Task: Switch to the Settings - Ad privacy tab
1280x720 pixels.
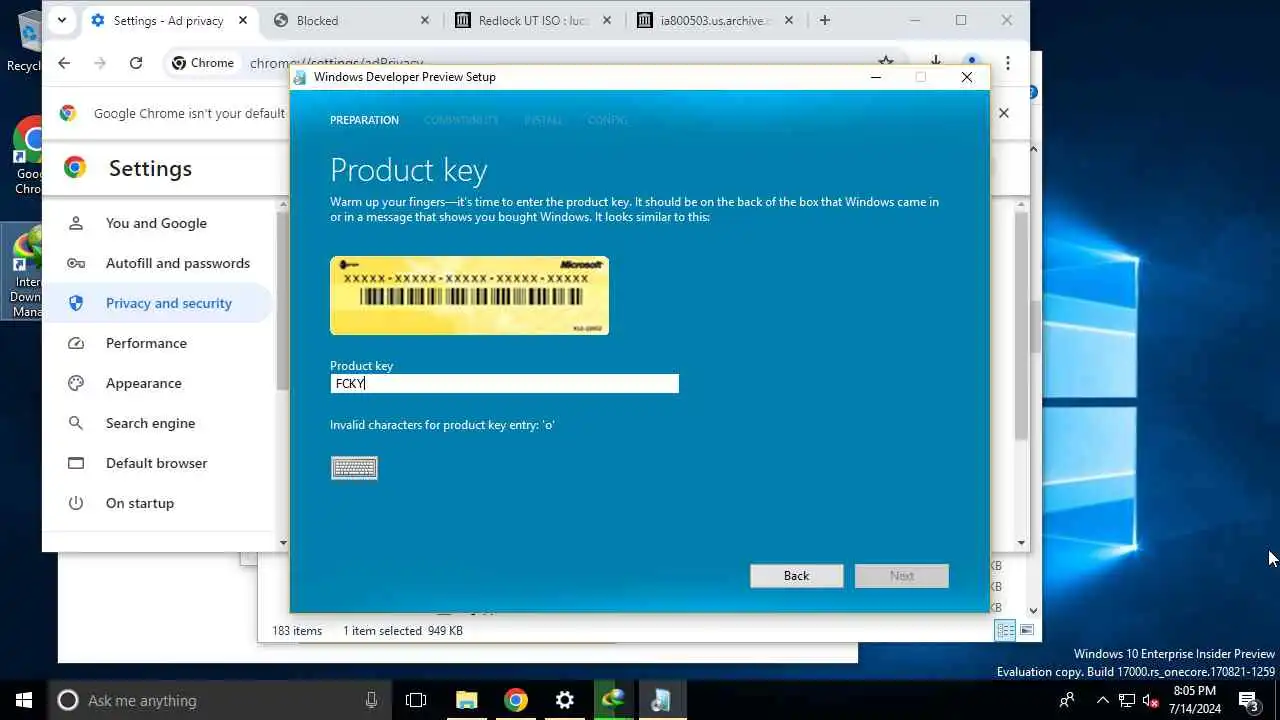Action: click(x=168, y=20)
